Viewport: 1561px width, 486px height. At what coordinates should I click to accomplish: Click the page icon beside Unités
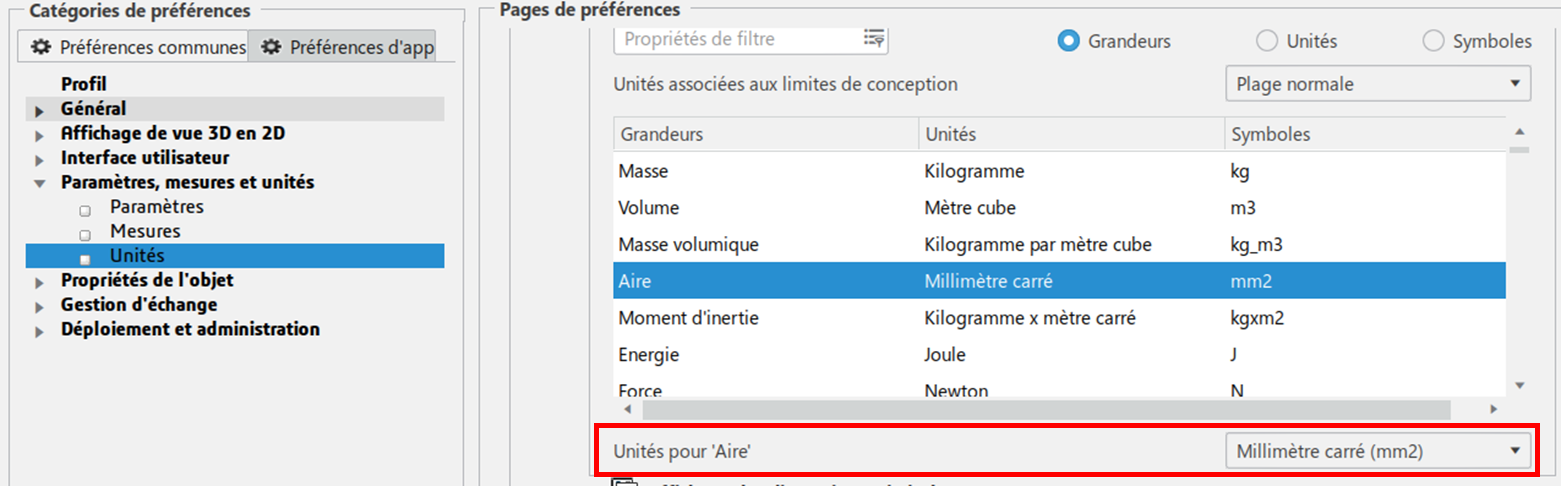pos(85,258)
